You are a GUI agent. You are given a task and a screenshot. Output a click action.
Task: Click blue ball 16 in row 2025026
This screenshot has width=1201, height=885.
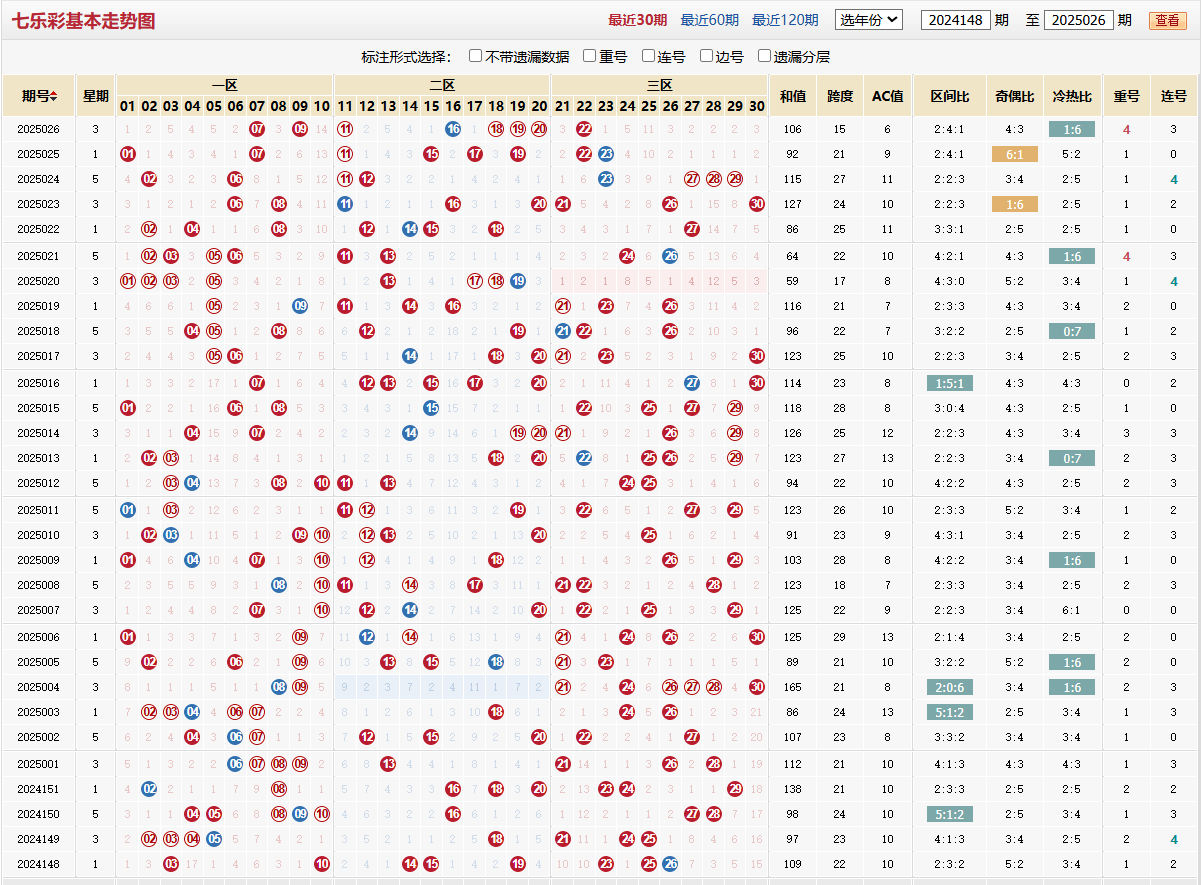[453, 129]
